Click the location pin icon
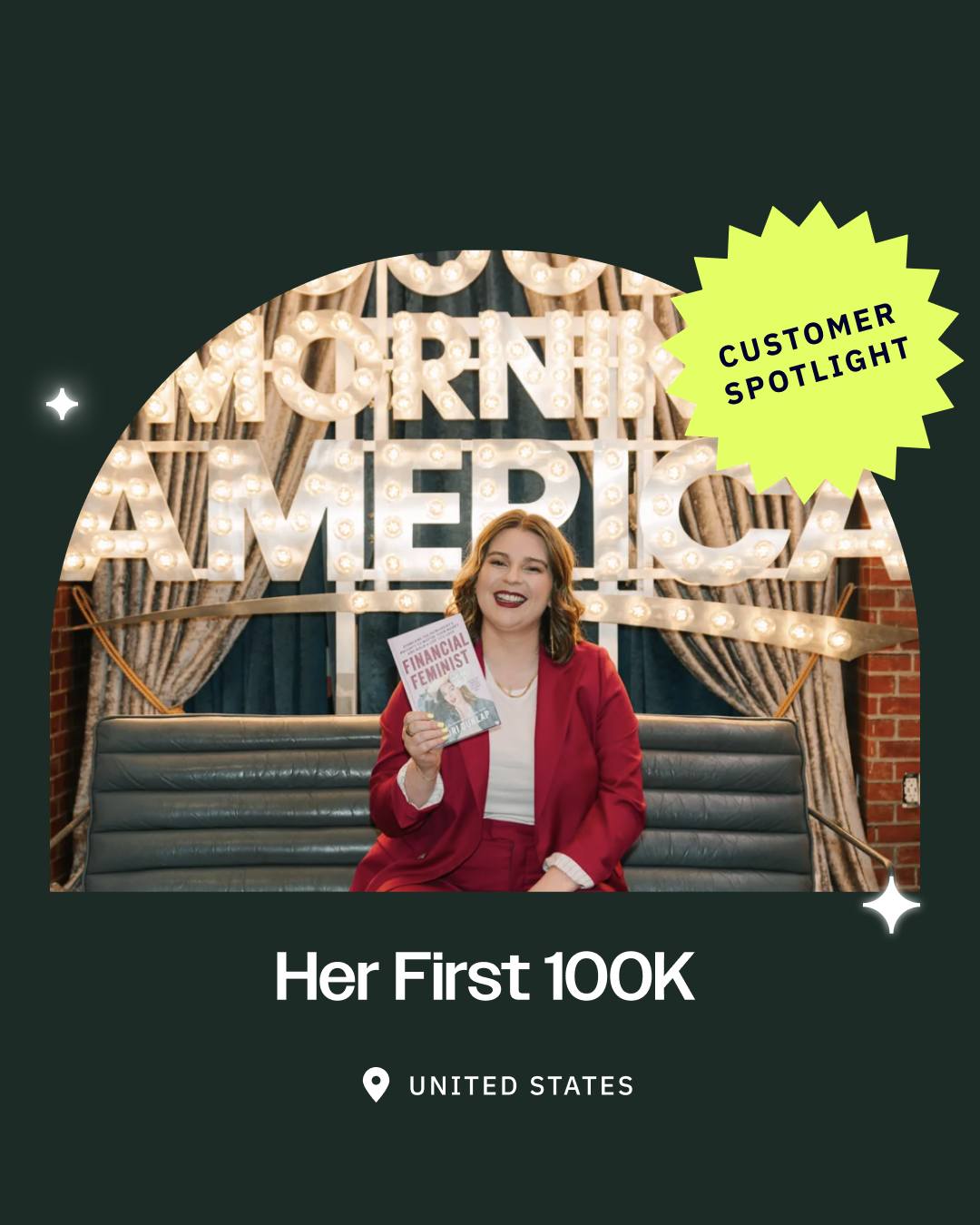This screenshot has height=1225, width=980. coord(376,1085)
